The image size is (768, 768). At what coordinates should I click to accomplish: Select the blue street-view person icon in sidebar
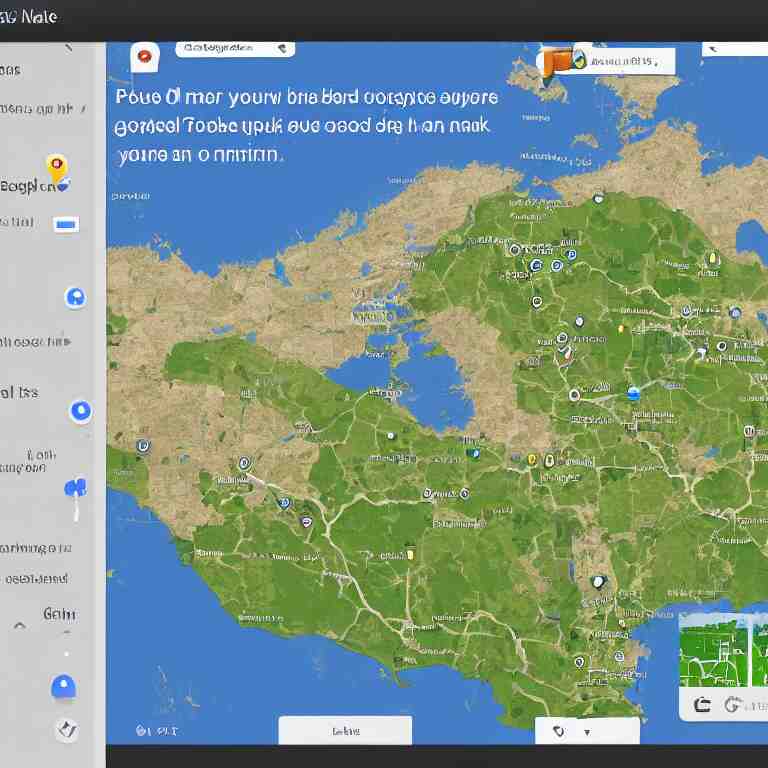tap(74, 492)
